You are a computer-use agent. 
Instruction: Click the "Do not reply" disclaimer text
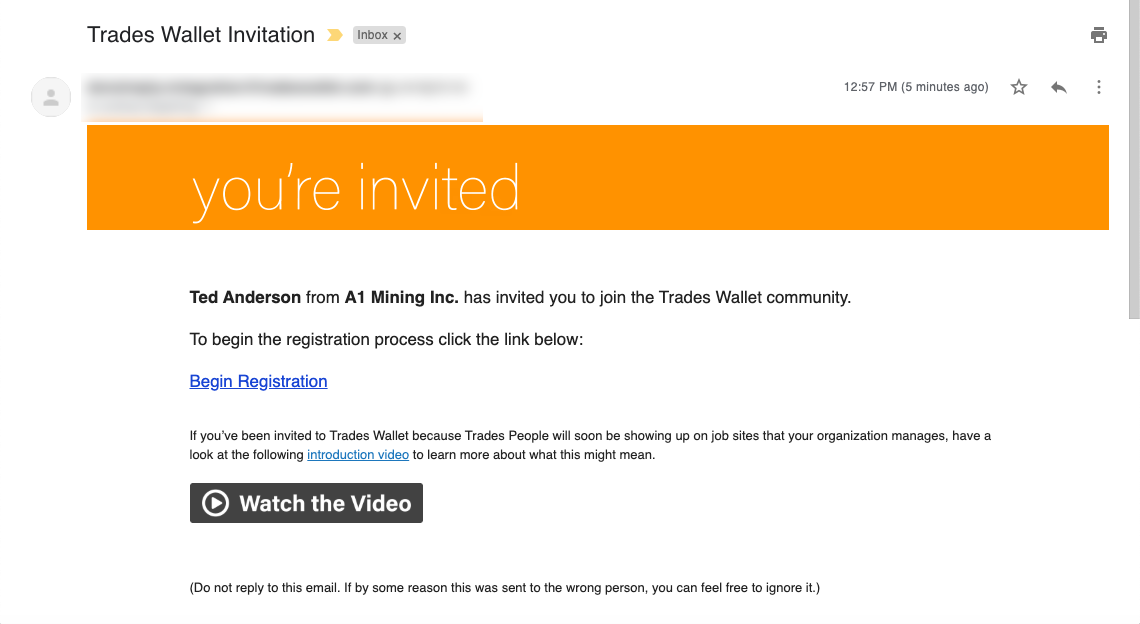click(504, 588)
